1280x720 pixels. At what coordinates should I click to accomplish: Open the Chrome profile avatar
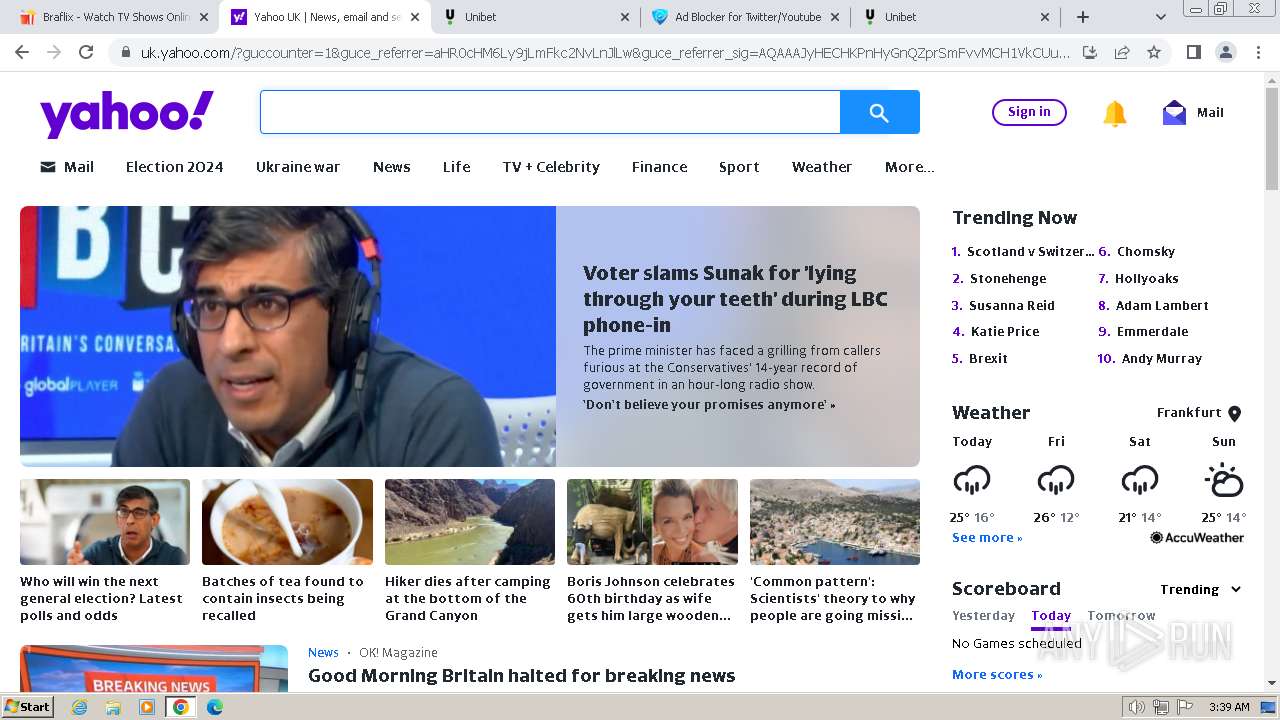click(1225, 52)
